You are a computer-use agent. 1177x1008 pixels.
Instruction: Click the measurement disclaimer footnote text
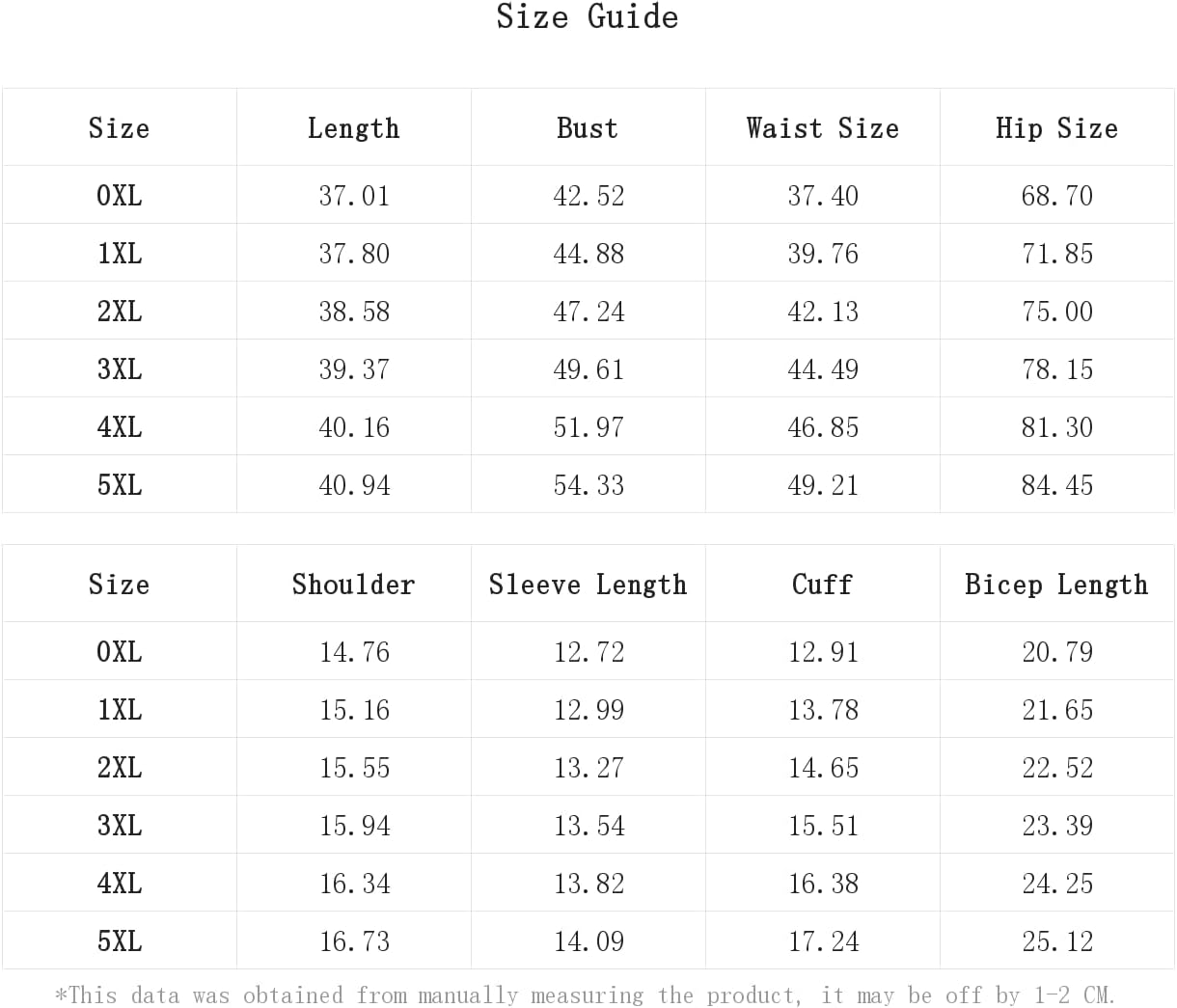(586, 994)
